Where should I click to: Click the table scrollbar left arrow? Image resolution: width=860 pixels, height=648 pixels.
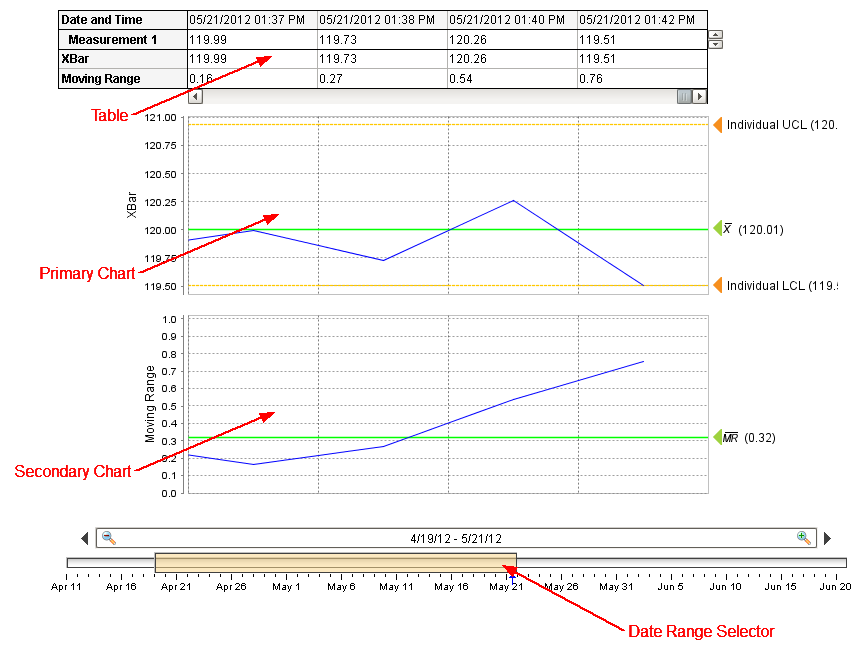coord(195,97)
